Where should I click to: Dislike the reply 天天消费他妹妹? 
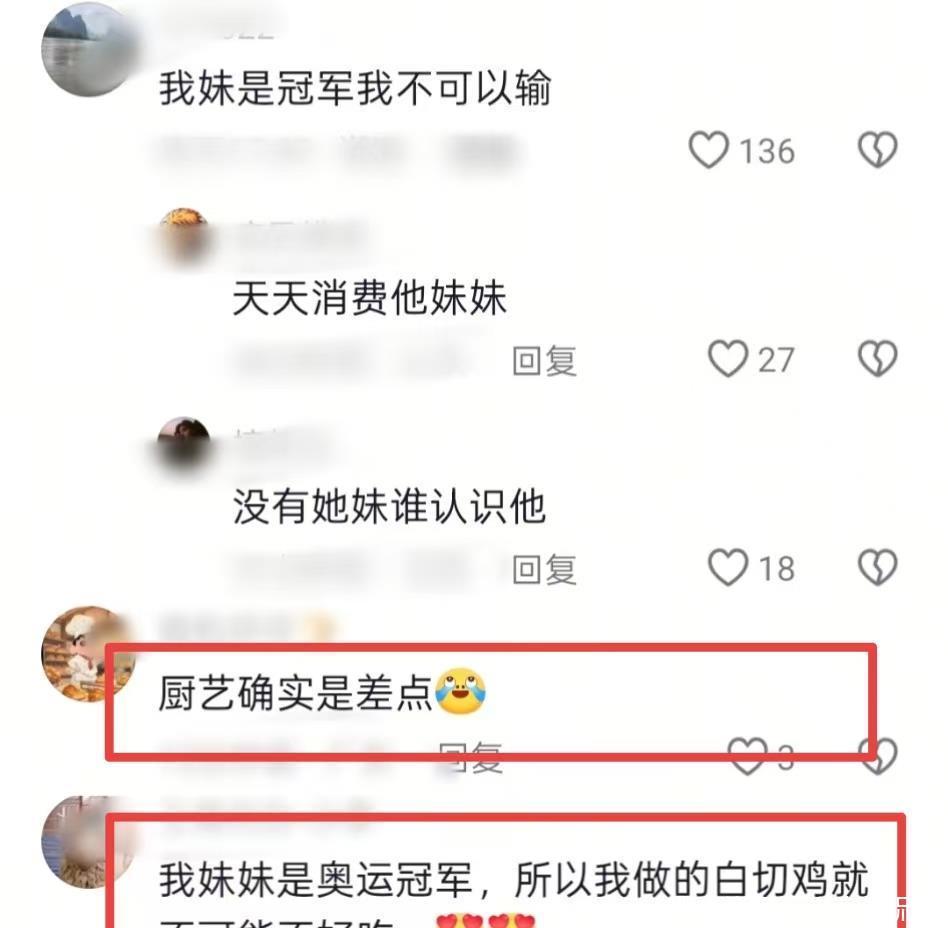coord(877,359)
